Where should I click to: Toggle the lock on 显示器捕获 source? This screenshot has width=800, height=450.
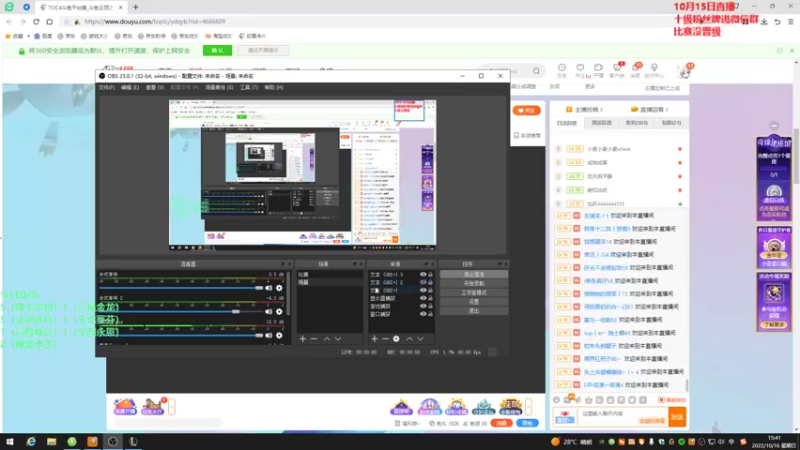430,298
